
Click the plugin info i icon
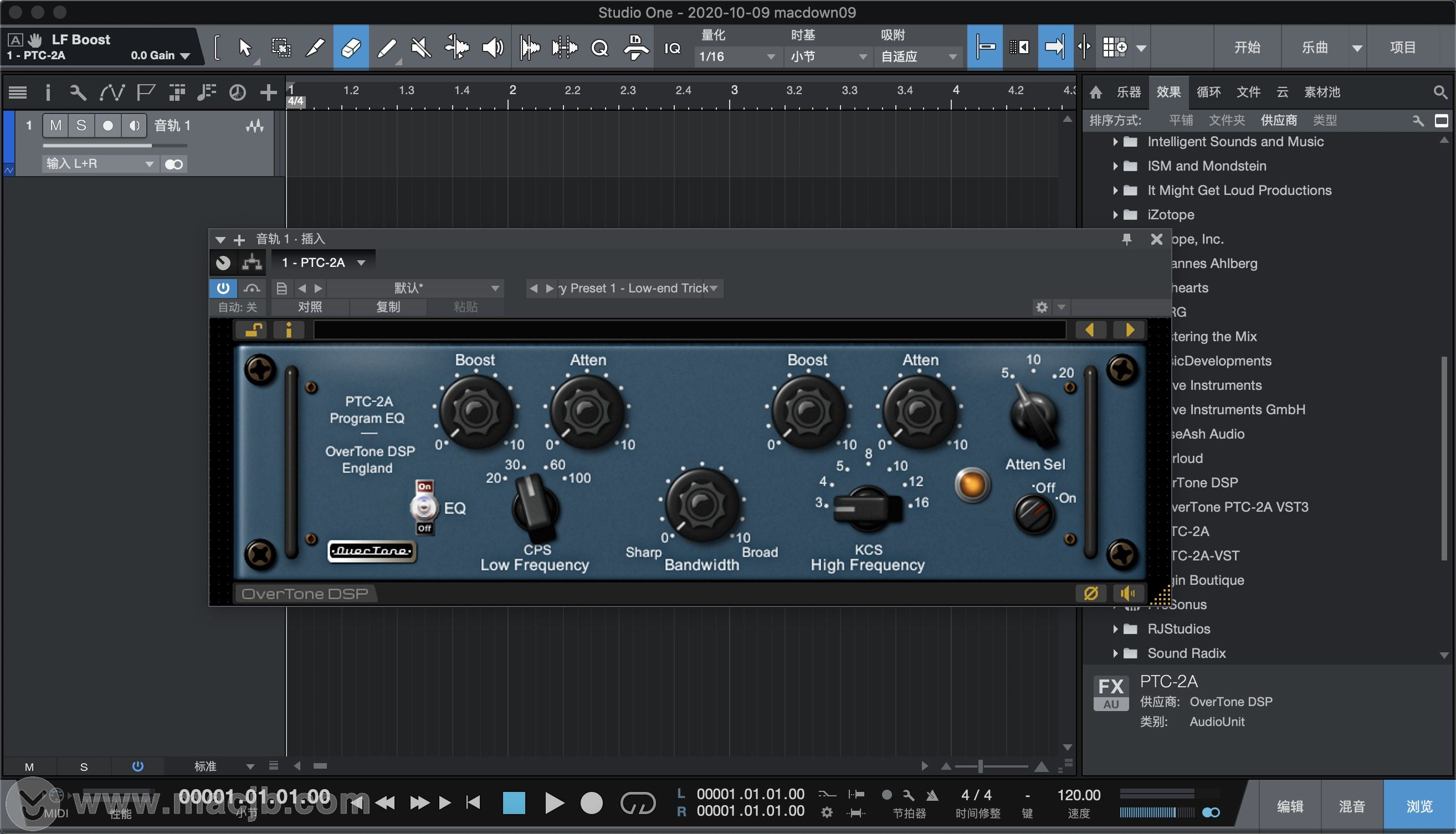click(289, 331)
